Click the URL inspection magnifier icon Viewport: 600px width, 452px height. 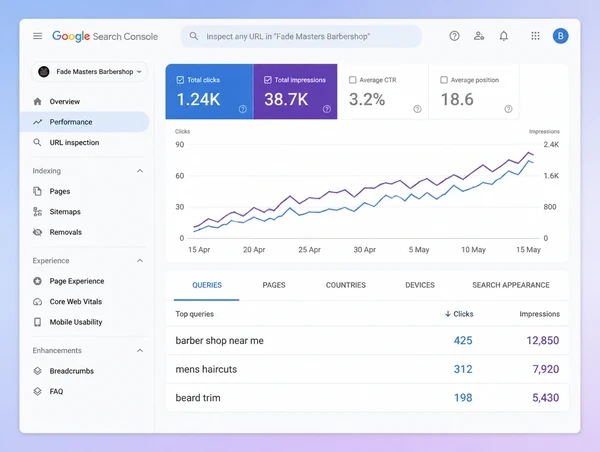pos(38,142)
